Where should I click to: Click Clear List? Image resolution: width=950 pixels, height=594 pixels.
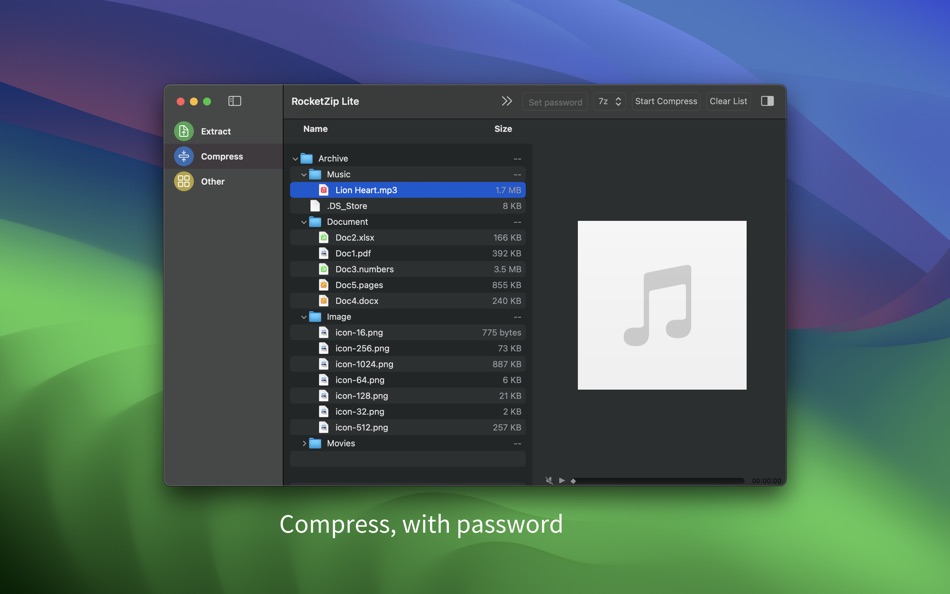[728, 101]
